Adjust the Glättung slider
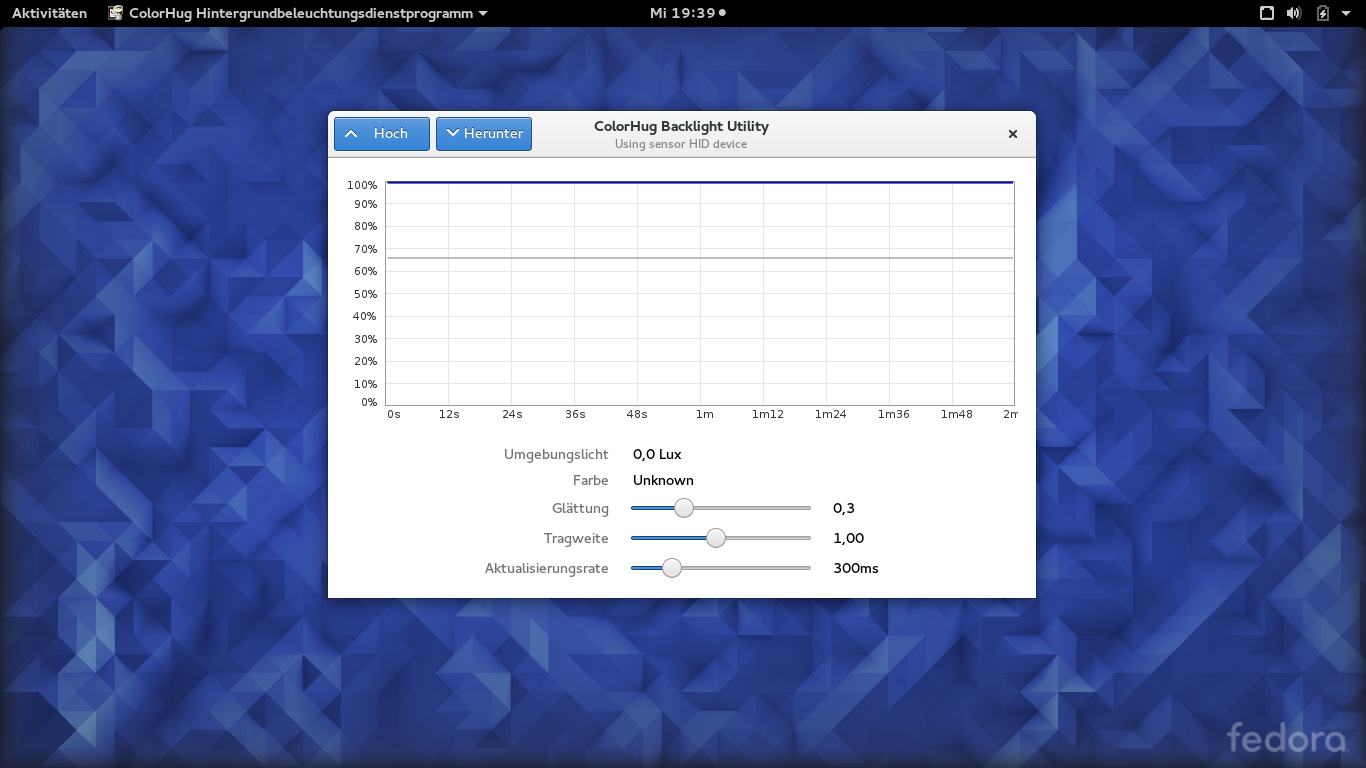The width and height of the screenshot is (1366, 768). (721, 508)
